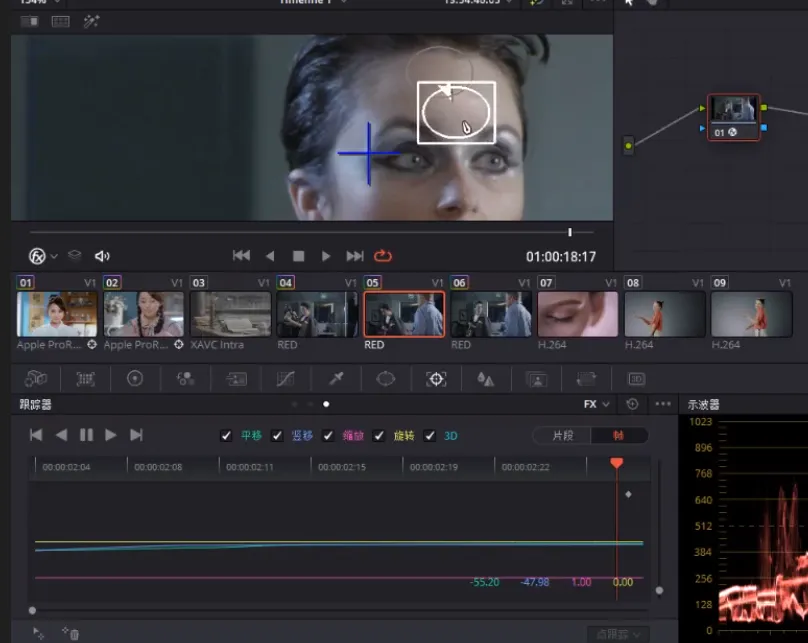The height and width of the screenshot is (643, 808).
Task: Track backward to clip start
Action: [36, 435]
